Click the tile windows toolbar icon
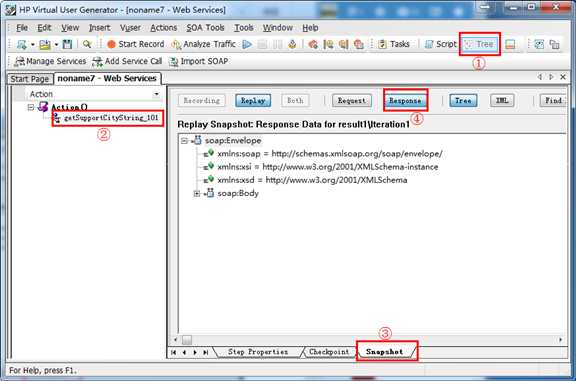Image resolution: width=576 pixels, height=381 pixels. click(539, 44)
